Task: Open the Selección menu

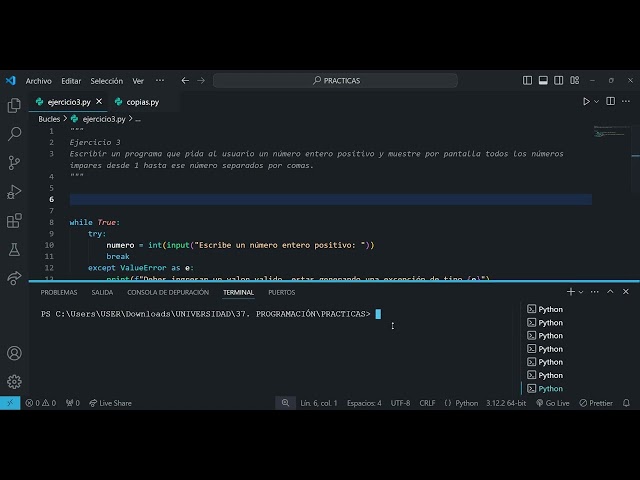Action: (107, 81)
